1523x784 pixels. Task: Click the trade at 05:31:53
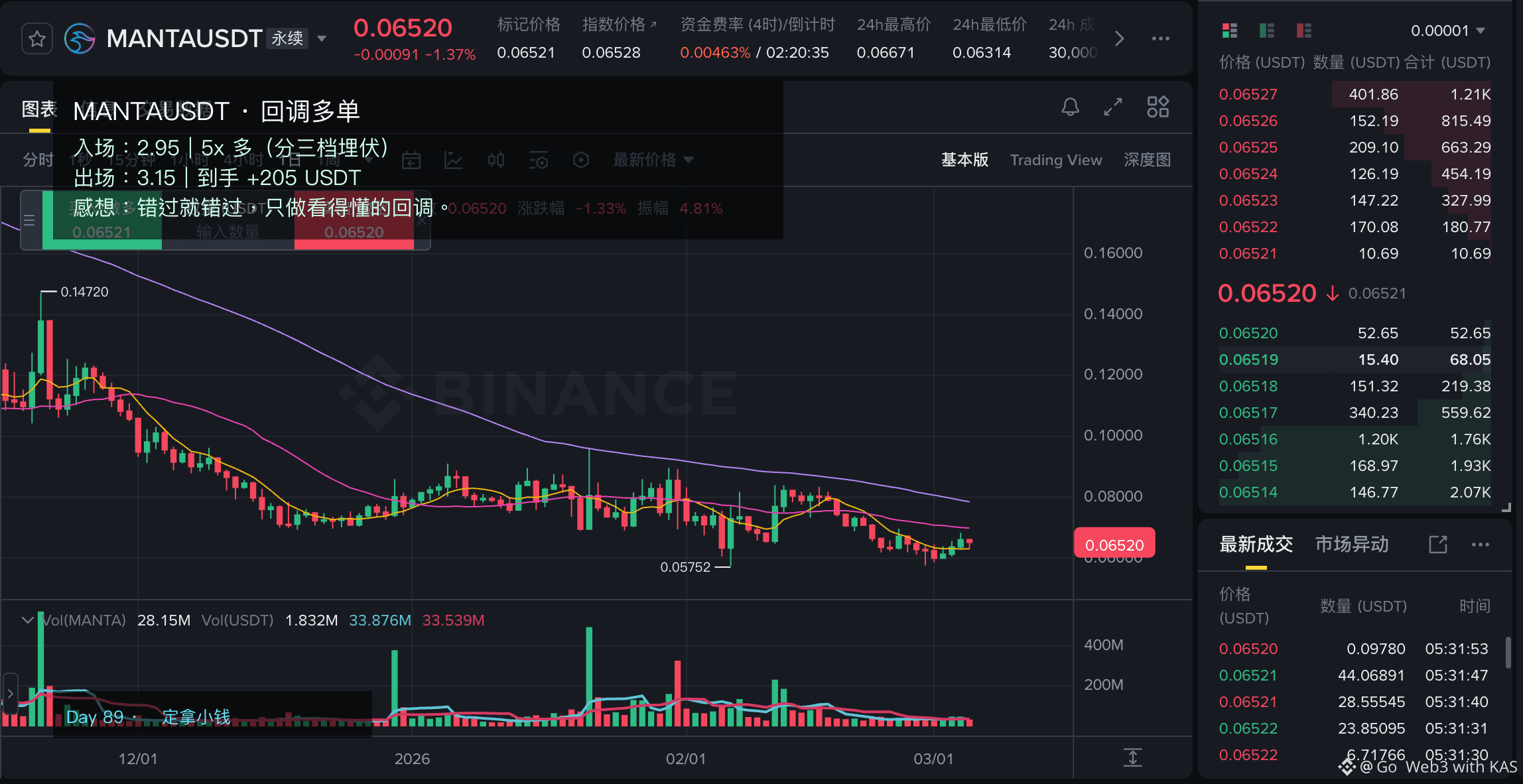pyautogui.click(x=1353, y=649)
